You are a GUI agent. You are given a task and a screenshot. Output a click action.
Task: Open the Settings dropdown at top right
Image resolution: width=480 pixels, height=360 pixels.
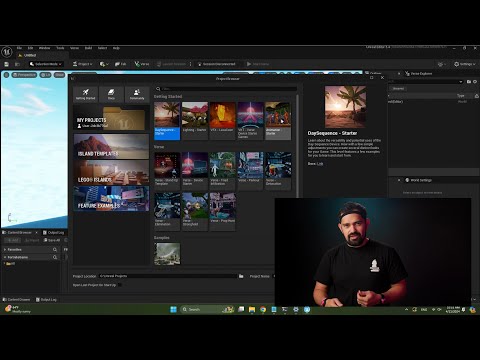click(465, 64)
